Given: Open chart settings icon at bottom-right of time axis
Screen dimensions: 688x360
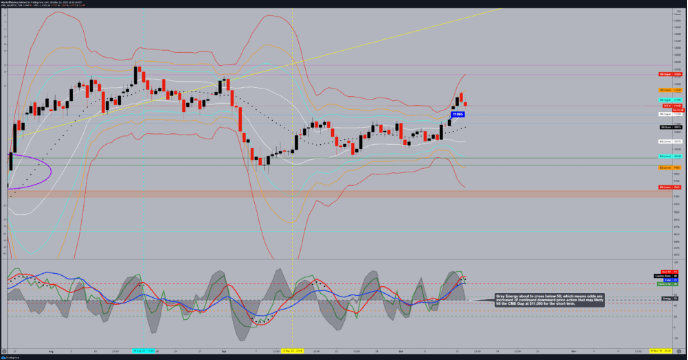Looking at the screenshot, I should tap(680, 351).
